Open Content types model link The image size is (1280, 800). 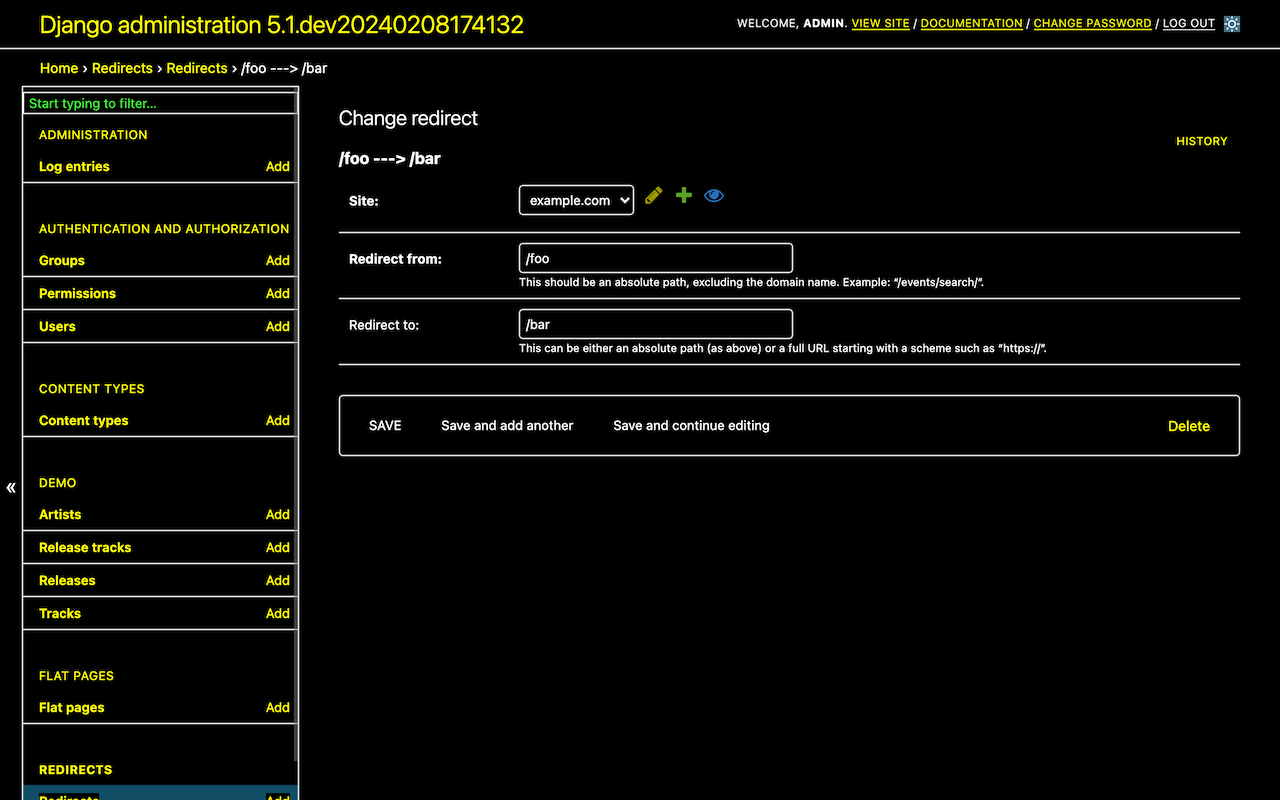tap(84, 420)
